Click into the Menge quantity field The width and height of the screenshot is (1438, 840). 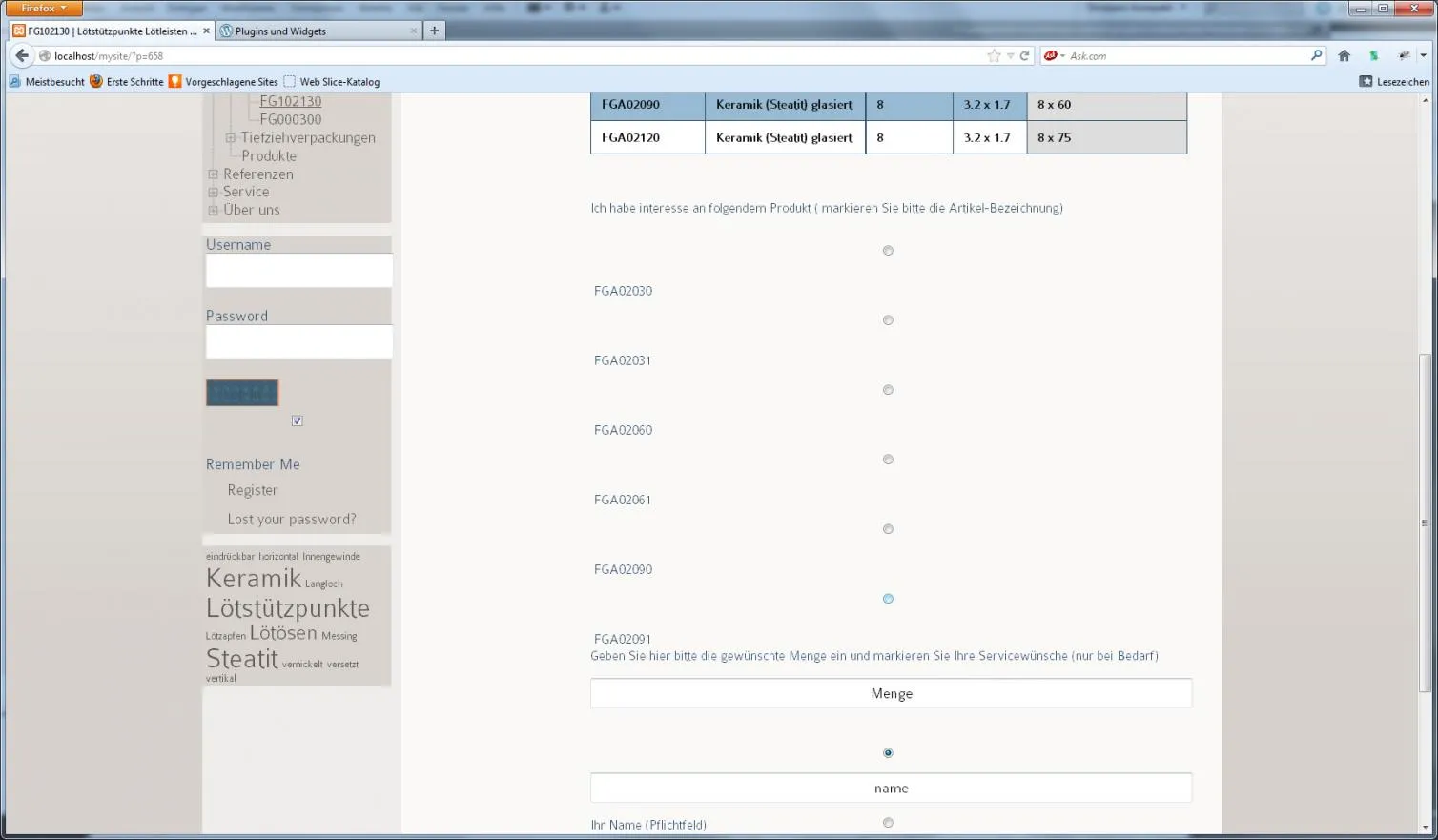click(891, 693)
